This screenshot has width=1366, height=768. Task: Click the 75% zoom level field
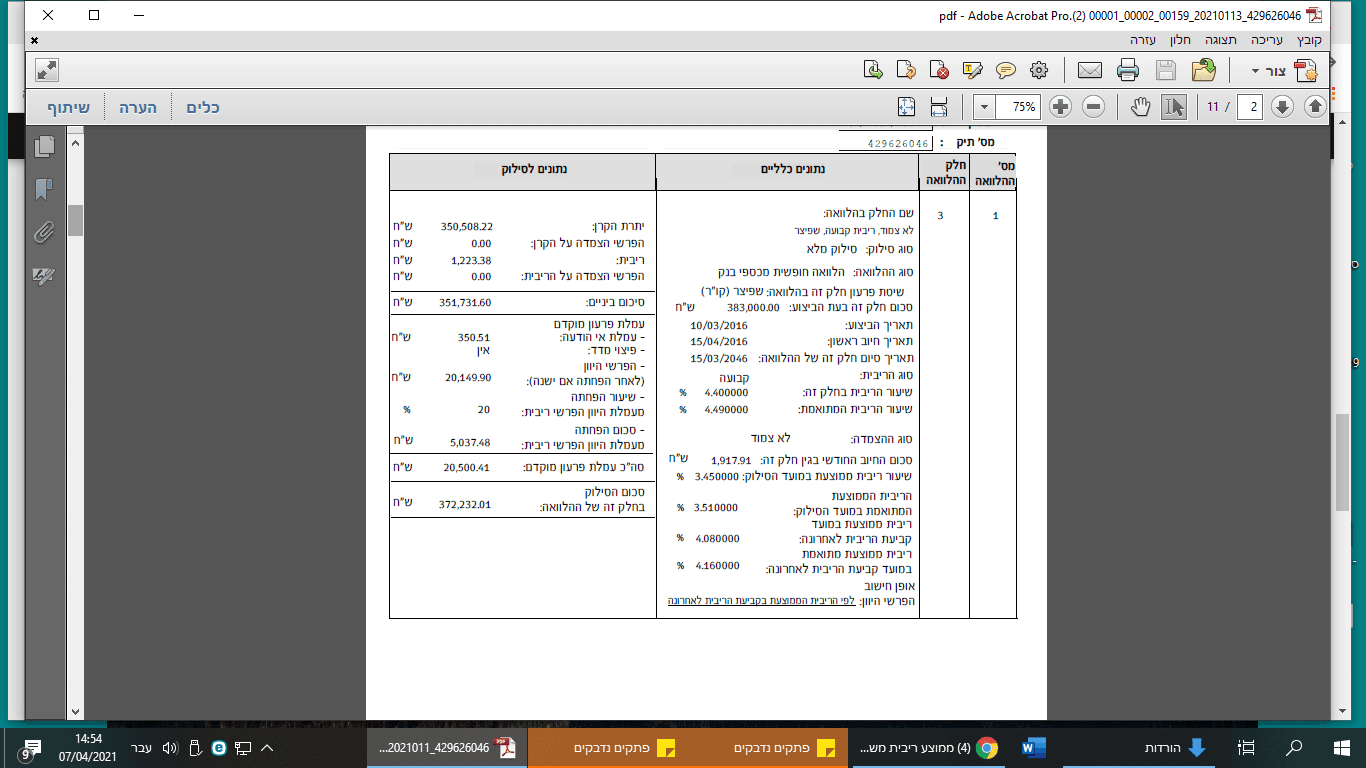(x=1018, y=107)
